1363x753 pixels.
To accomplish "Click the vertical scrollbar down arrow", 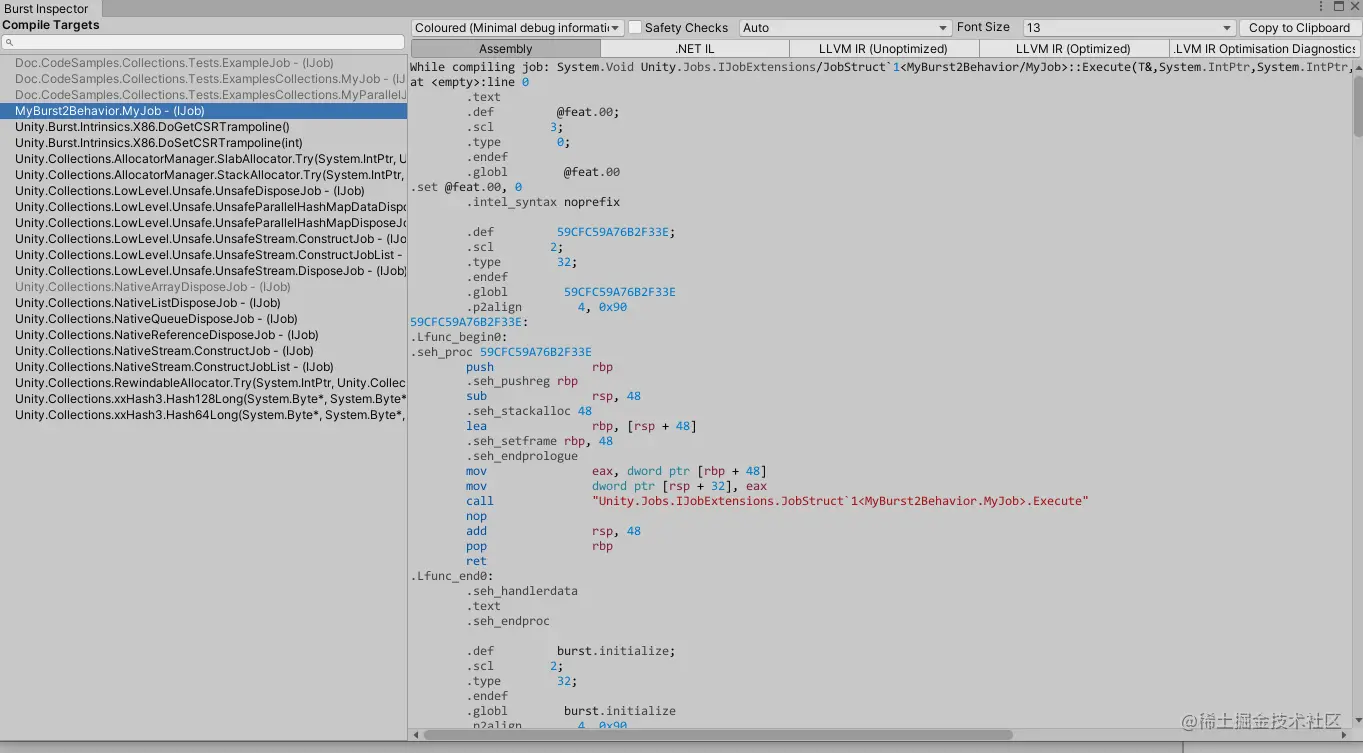I will pos(1357,722).
